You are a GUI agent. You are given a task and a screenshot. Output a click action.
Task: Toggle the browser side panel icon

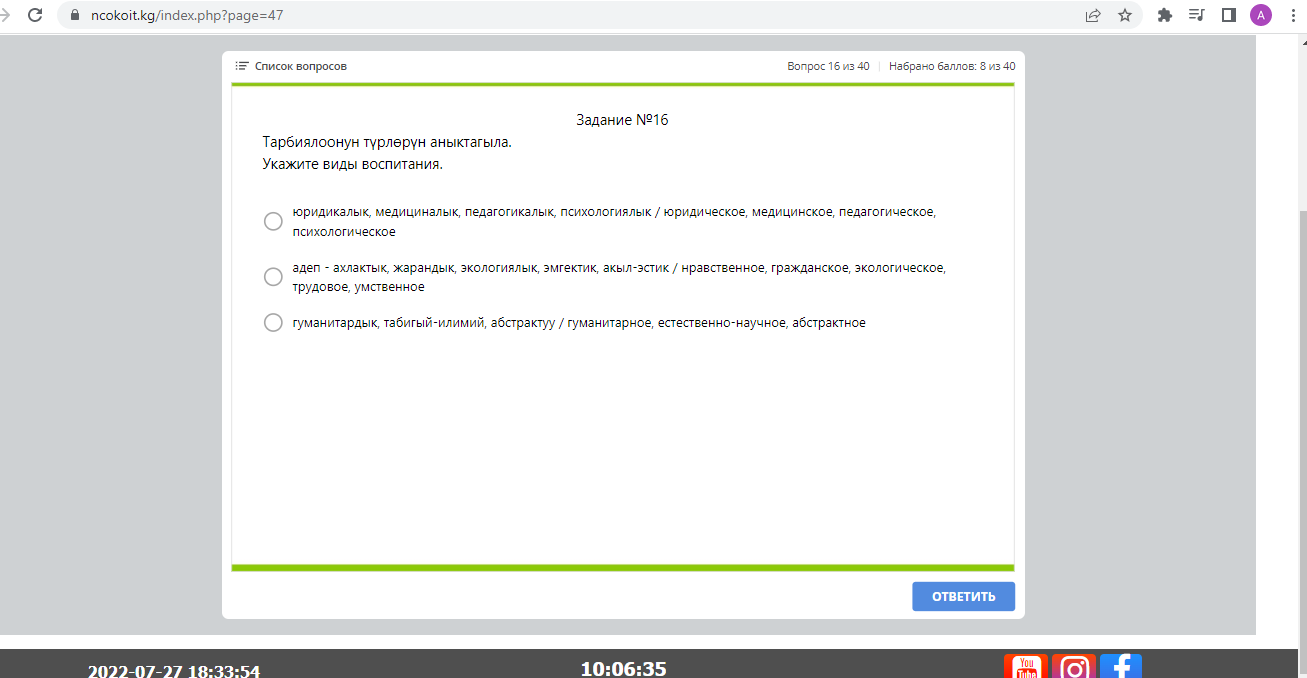click(x=1229, y=15)
